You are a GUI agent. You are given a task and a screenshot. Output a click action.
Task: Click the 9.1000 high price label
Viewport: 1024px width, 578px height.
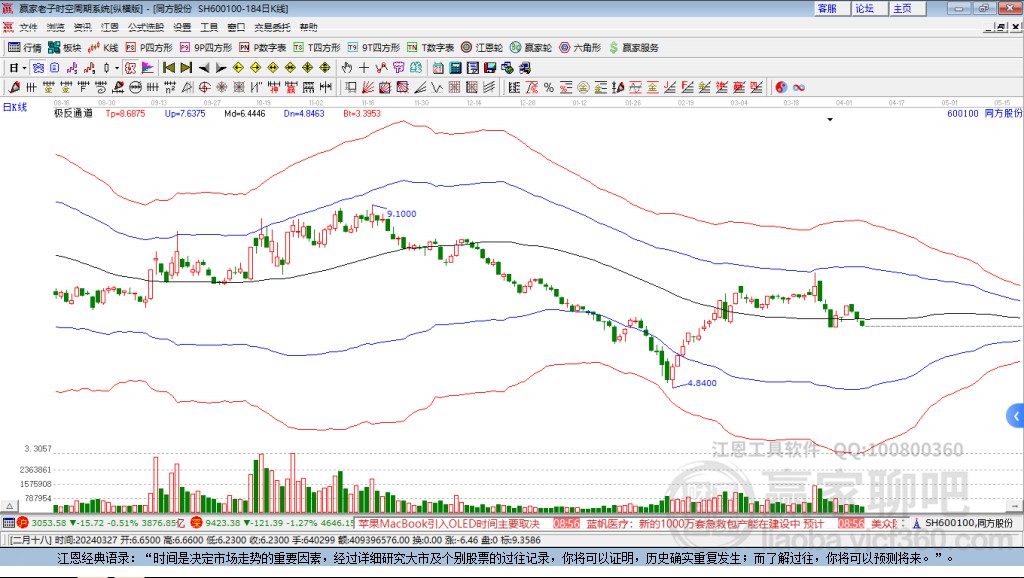coord(402,214)
